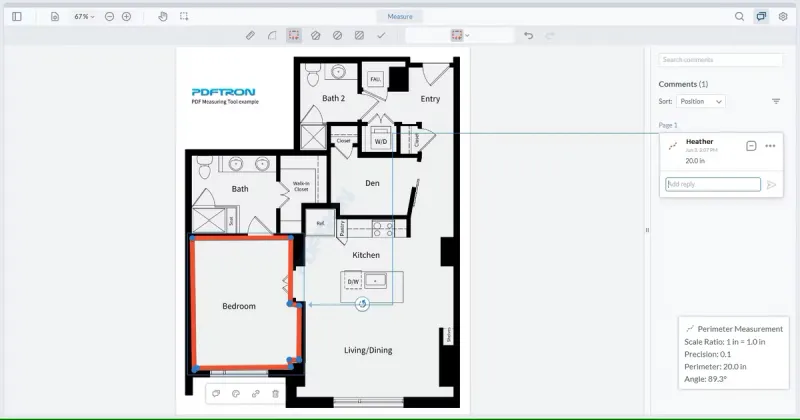Open the Measure toolbar group selector
Screen dimensions: 800x420
click(400, 16)
